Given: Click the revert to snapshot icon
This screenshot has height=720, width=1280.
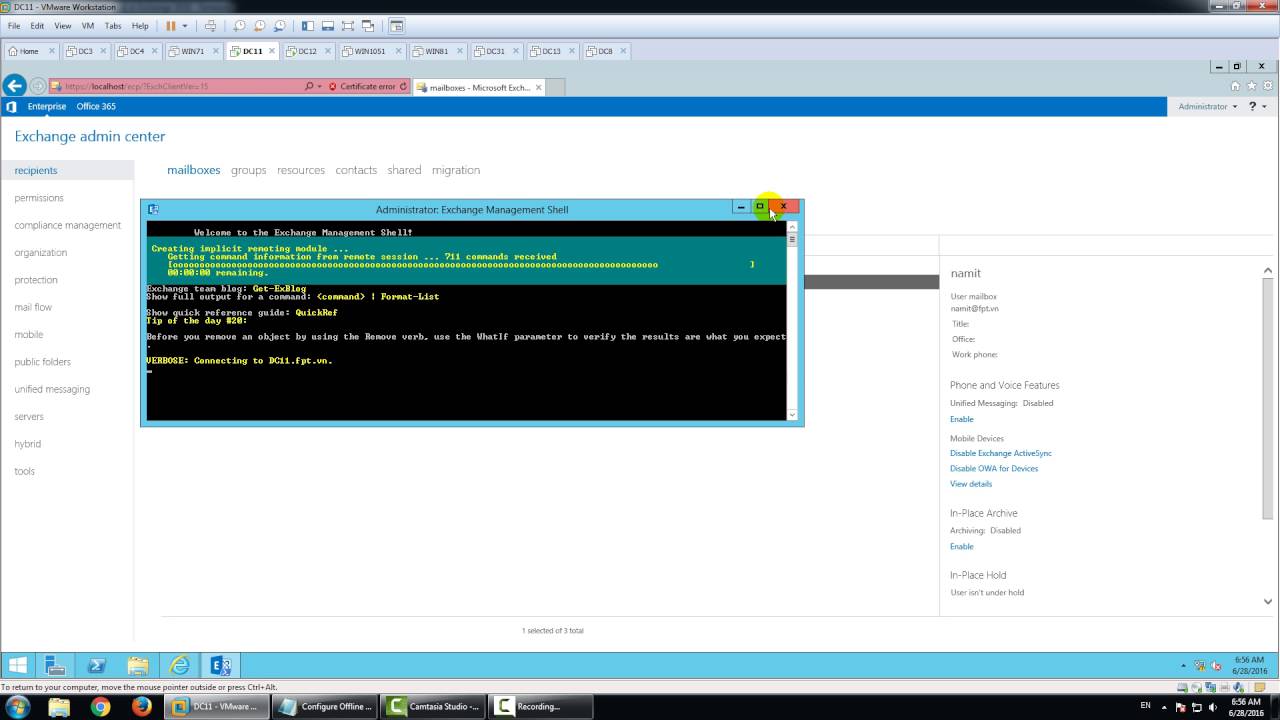Looking at the screenshot, I should coord(259,26).
